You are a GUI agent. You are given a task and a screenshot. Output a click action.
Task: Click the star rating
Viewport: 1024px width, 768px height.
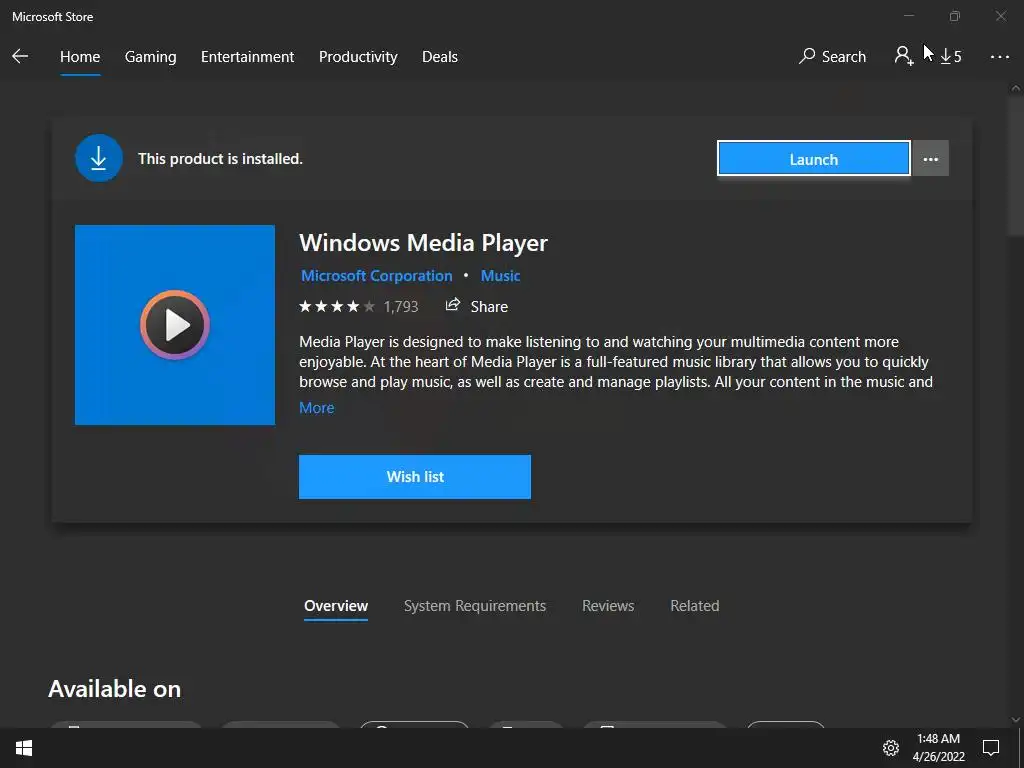point(337,306)
